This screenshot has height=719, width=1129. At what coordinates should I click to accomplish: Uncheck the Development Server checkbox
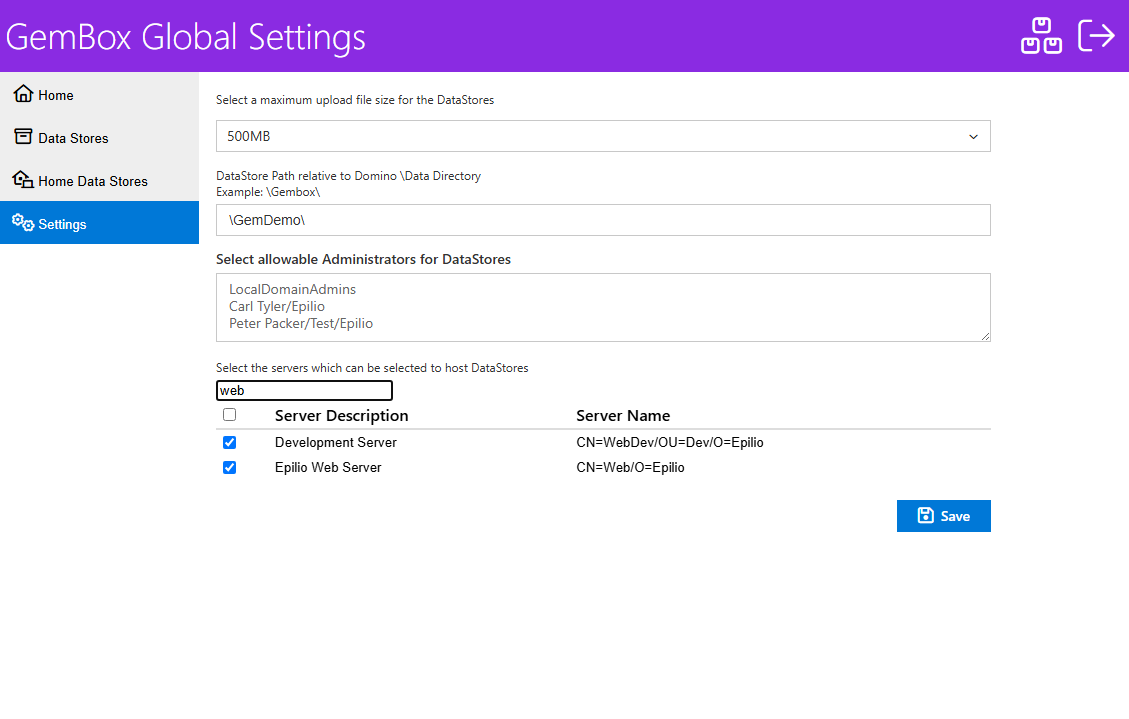(x=230, y=442)
